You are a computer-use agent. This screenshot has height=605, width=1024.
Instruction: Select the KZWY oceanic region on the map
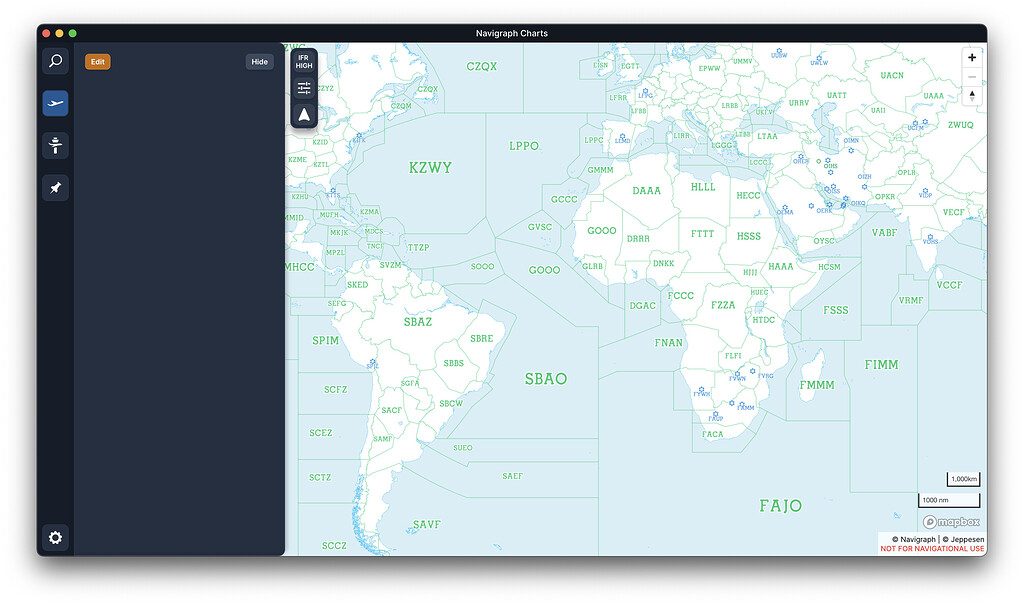pyautogui.click(x=430, y=166)
